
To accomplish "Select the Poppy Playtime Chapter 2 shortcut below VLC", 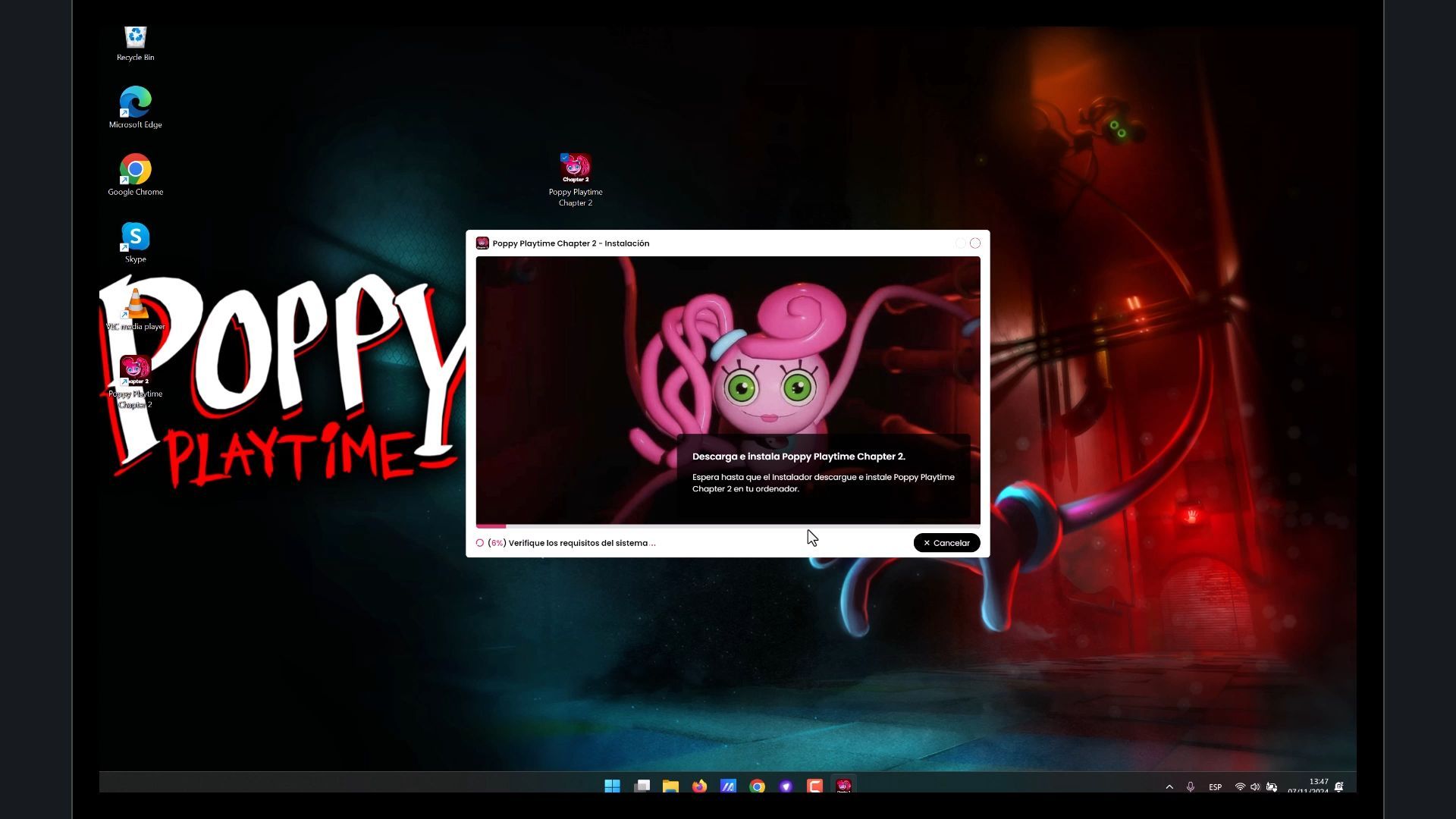I will 135,382.
